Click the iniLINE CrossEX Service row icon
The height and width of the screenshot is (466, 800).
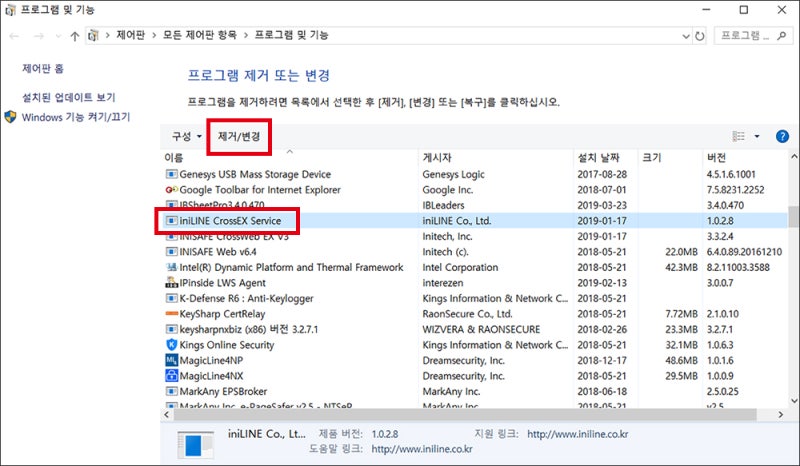click(171, 221)
